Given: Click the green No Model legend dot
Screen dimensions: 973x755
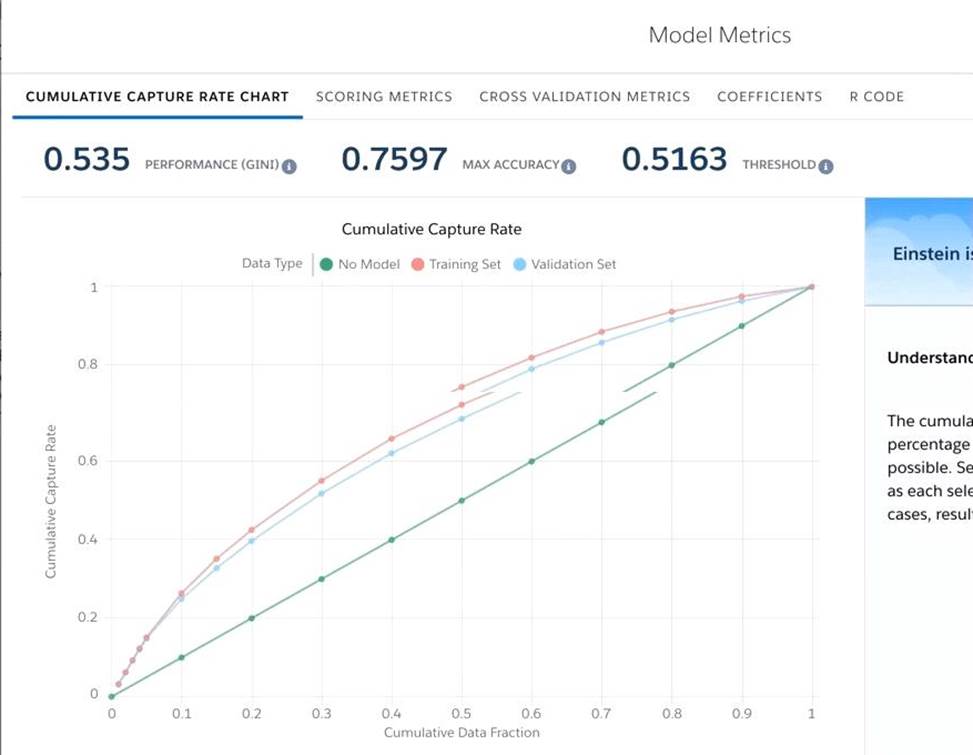Looking at the screenshot, I should click(x=326, y=265).
